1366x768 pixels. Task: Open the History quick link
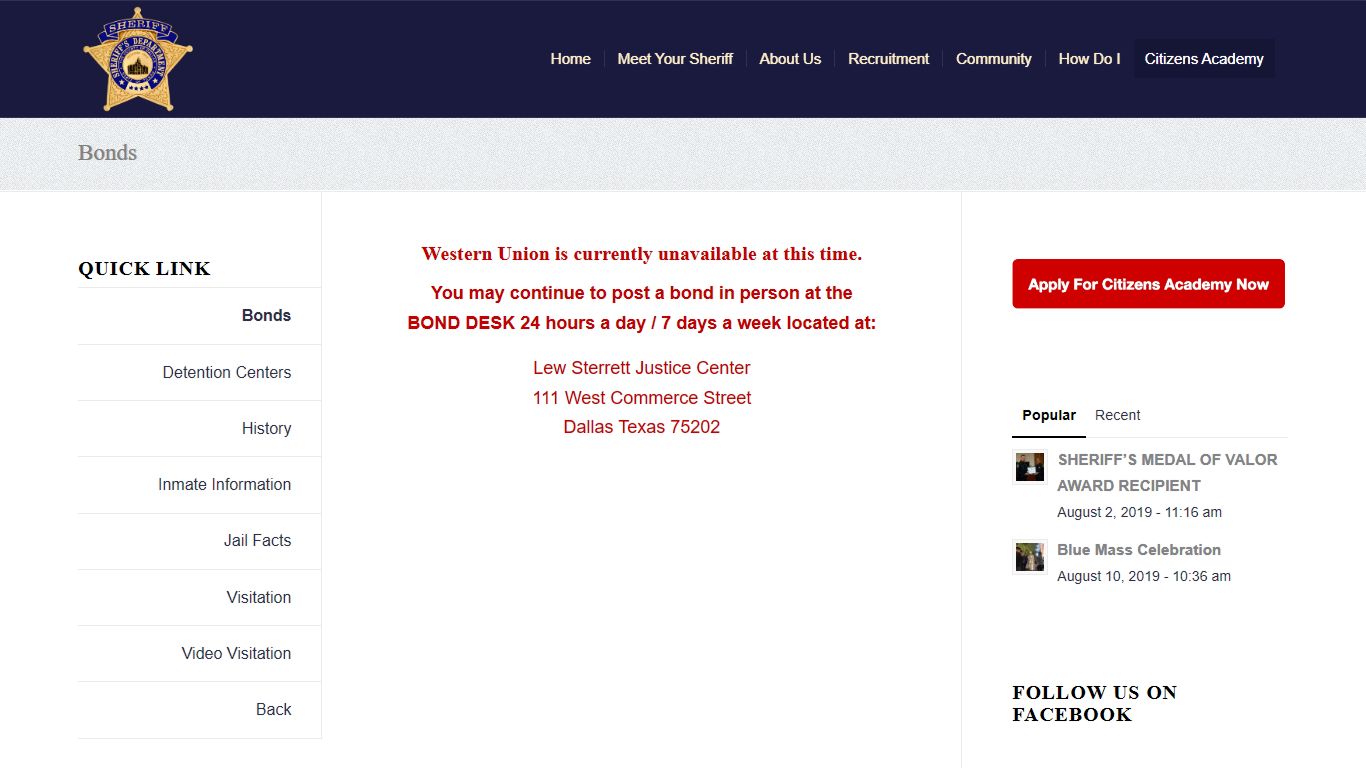tap(200, 428)
